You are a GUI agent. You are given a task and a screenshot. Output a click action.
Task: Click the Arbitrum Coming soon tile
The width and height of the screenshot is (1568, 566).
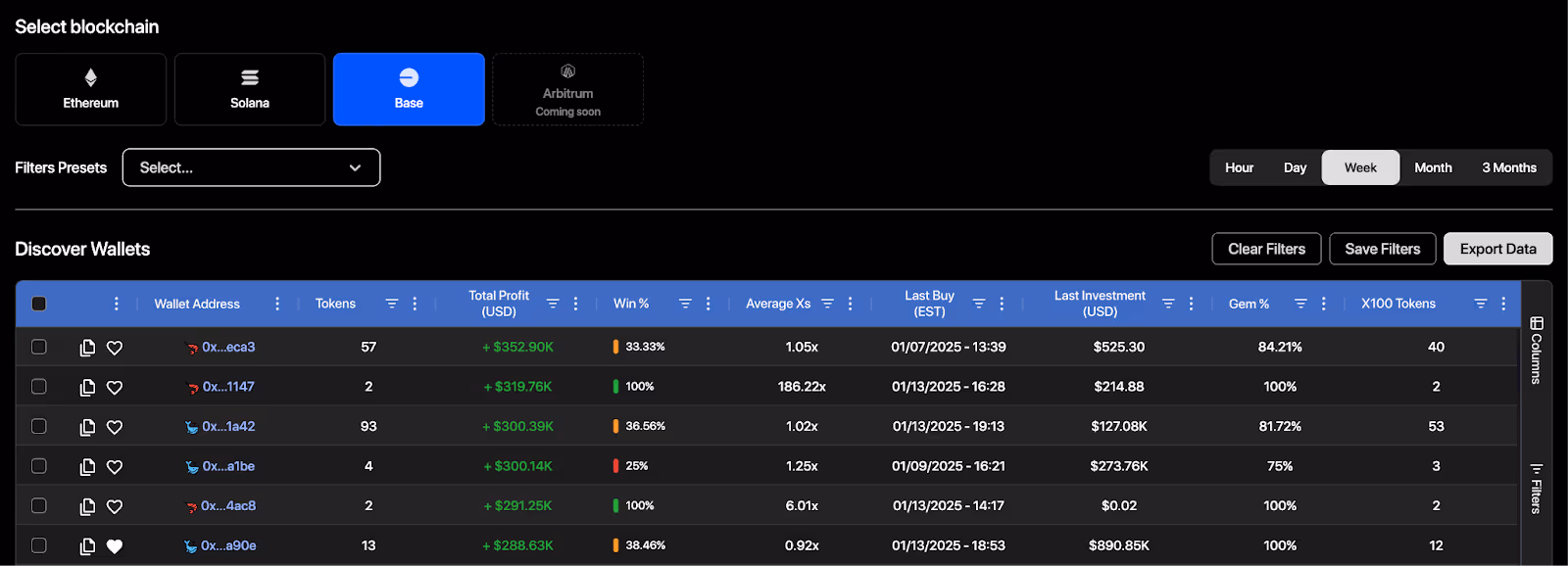point(568,89)
